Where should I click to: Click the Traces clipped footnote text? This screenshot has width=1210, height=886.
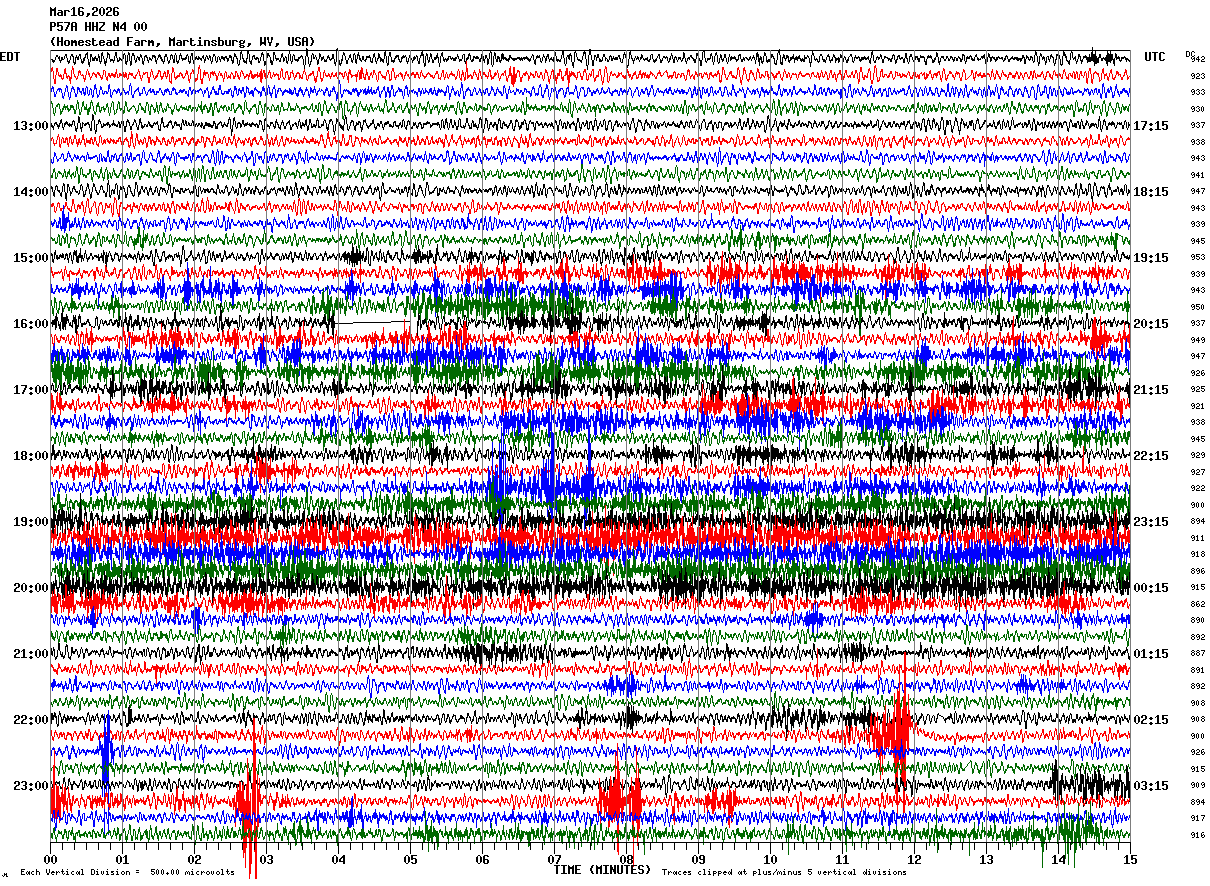click(784, 872)
